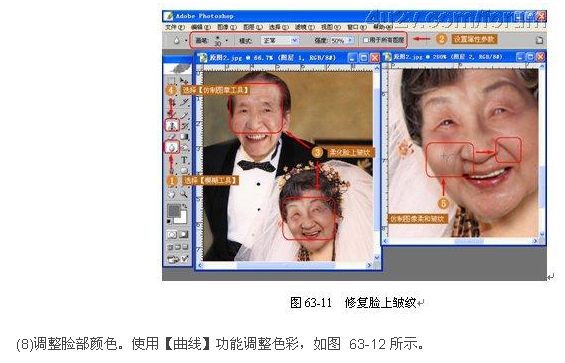The height and width of the screenshot is (363, 565).
Task: Click the feather logo atop the toolbox
Action: coord(177,68)
